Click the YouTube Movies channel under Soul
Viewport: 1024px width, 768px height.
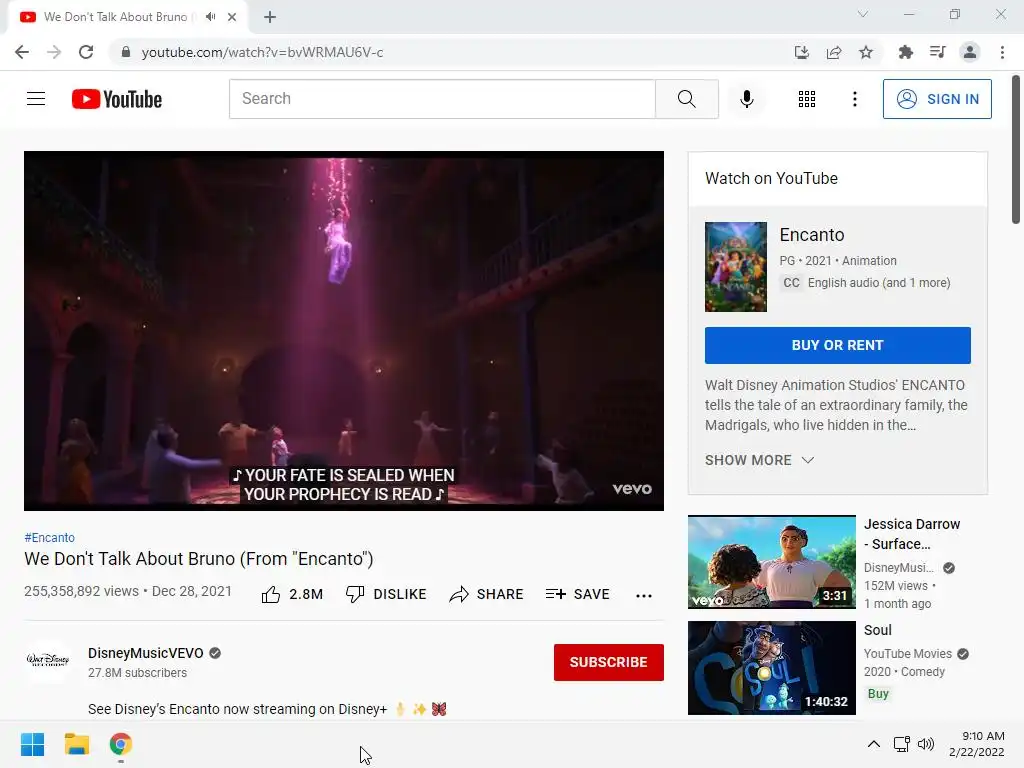(908, 654)
